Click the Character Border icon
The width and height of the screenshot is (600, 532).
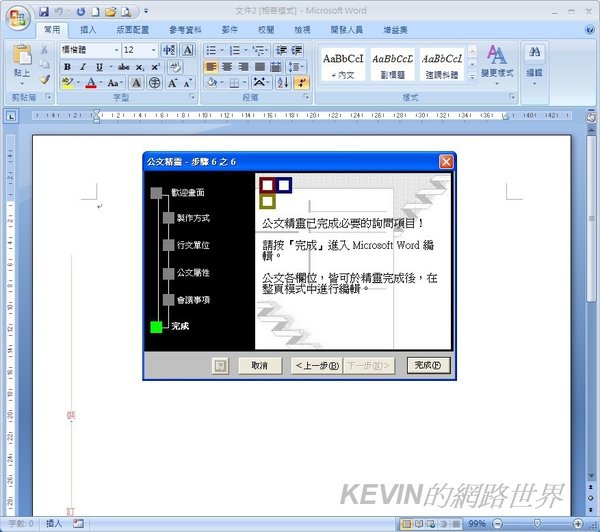point(188,50)
